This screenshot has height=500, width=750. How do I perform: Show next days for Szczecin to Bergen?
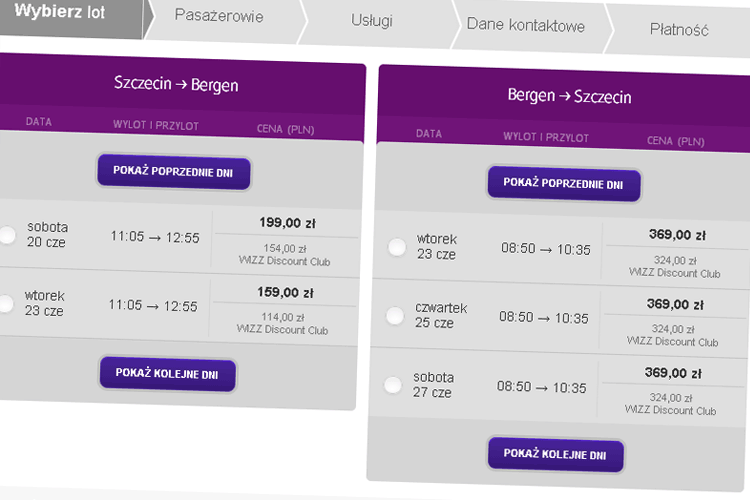[167, 374]
